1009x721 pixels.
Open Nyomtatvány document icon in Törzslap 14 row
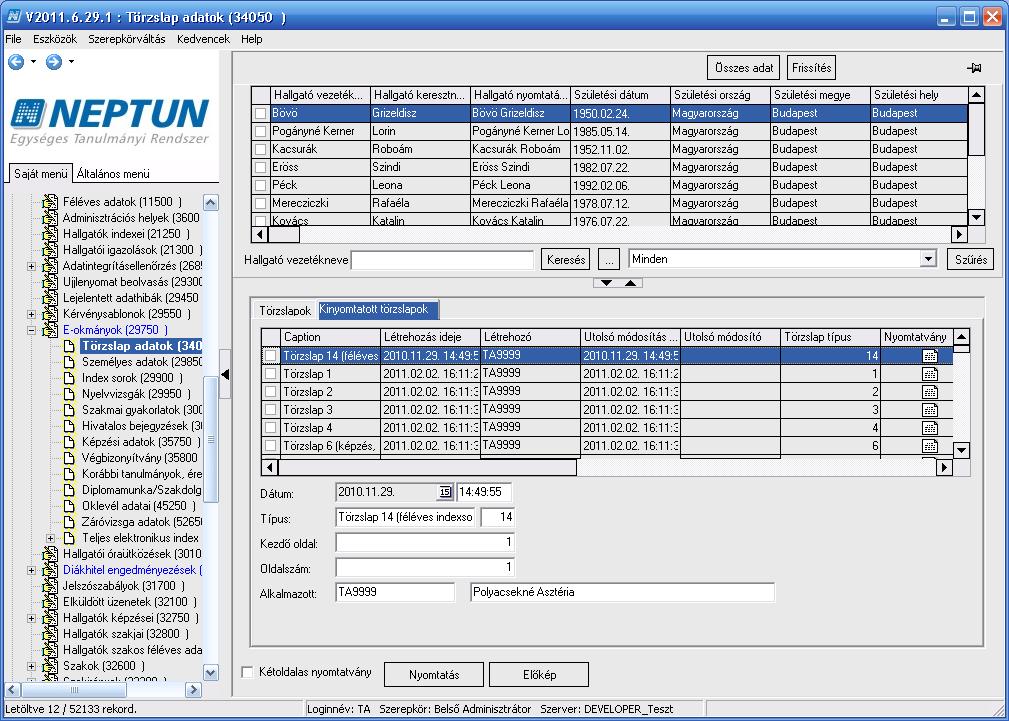pos(930,355)
